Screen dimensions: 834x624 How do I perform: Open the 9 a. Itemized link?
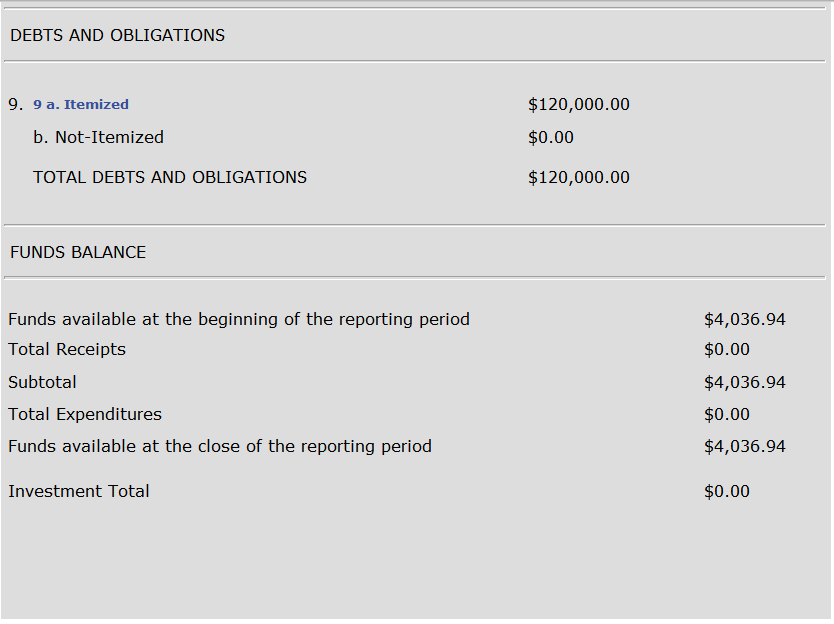click(81, 104)
